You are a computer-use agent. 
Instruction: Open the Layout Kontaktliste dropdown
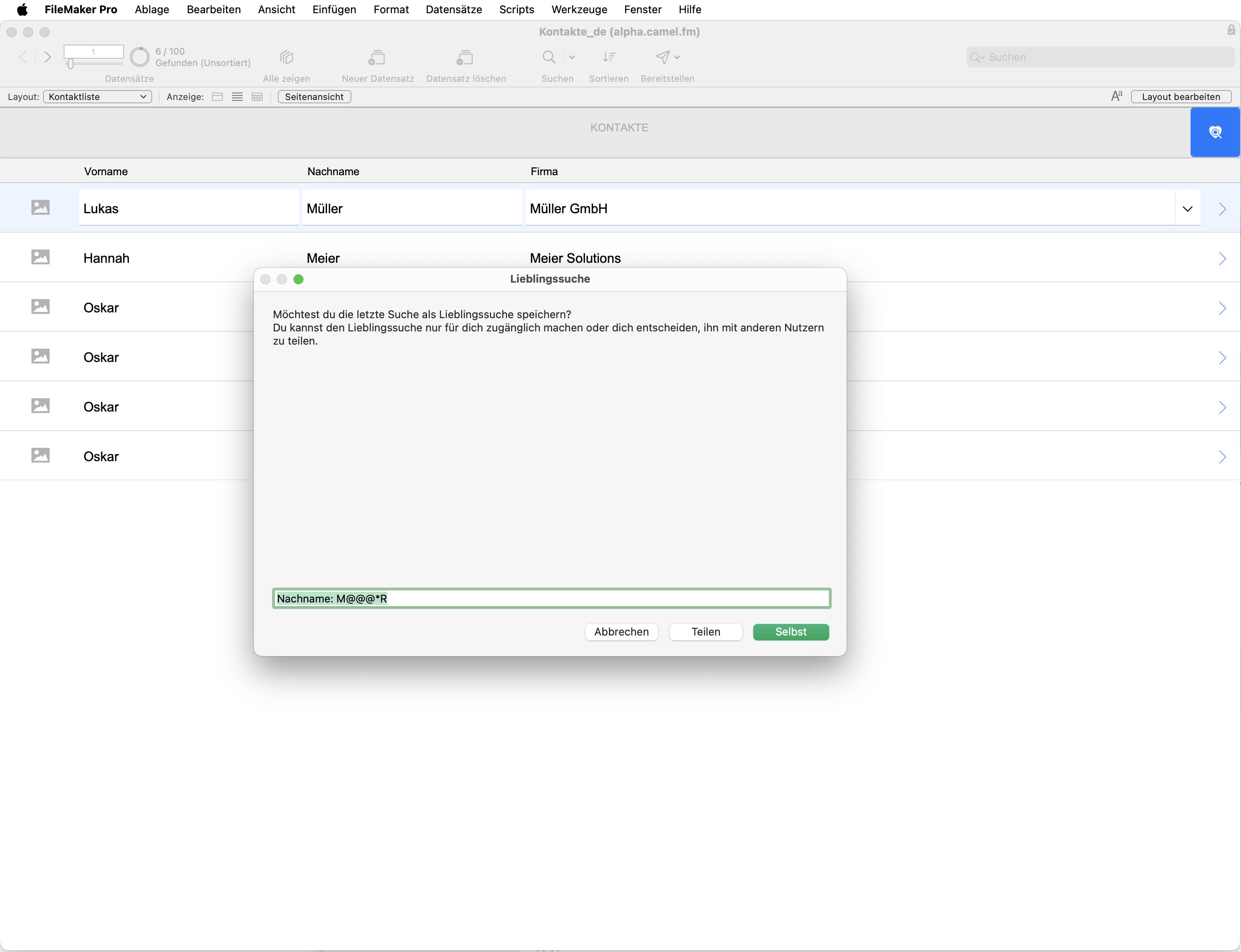point(98,97)
